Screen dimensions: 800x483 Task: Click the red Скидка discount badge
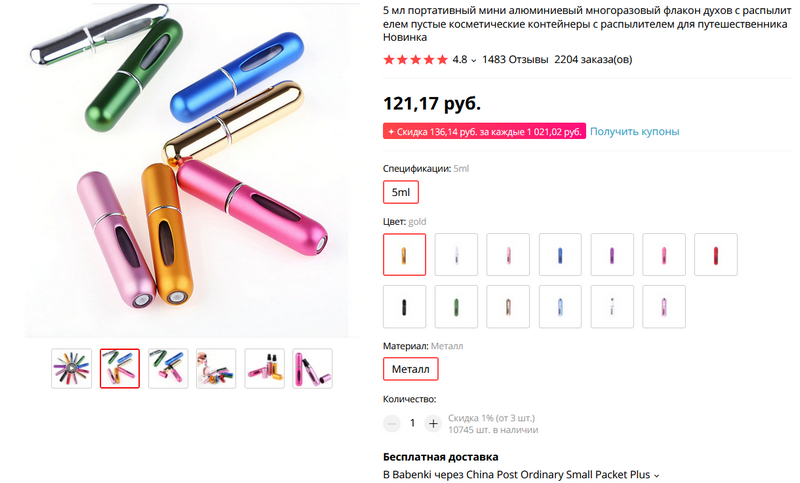[484, 132]
